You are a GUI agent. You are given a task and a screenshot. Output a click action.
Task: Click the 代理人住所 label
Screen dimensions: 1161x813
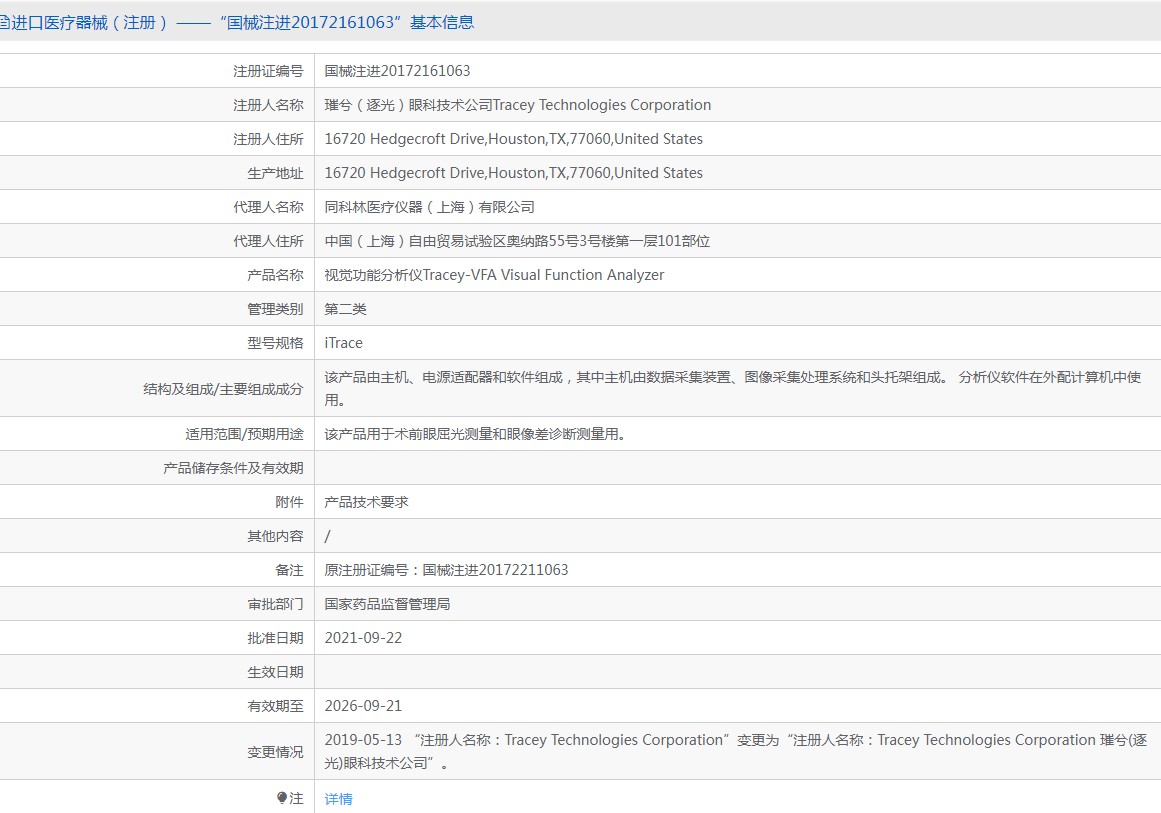coord(268,241)
